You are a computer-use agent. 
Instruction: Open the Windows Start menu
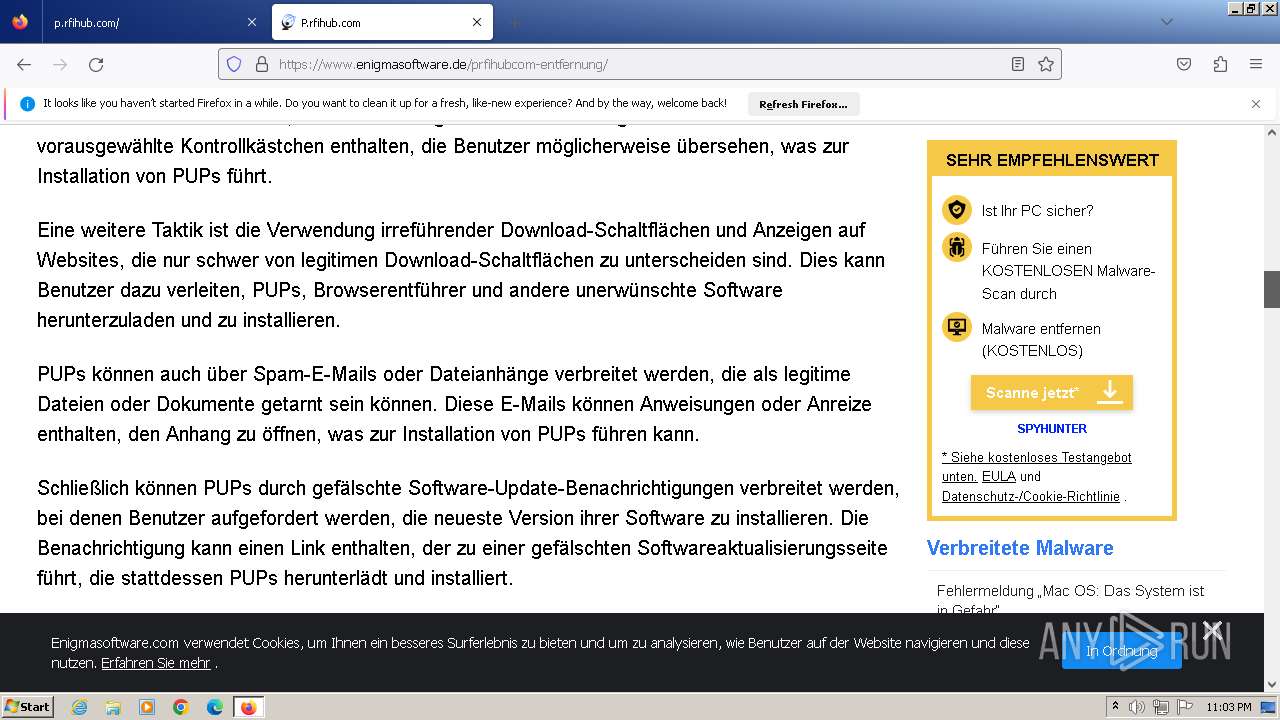click(27, 707)
